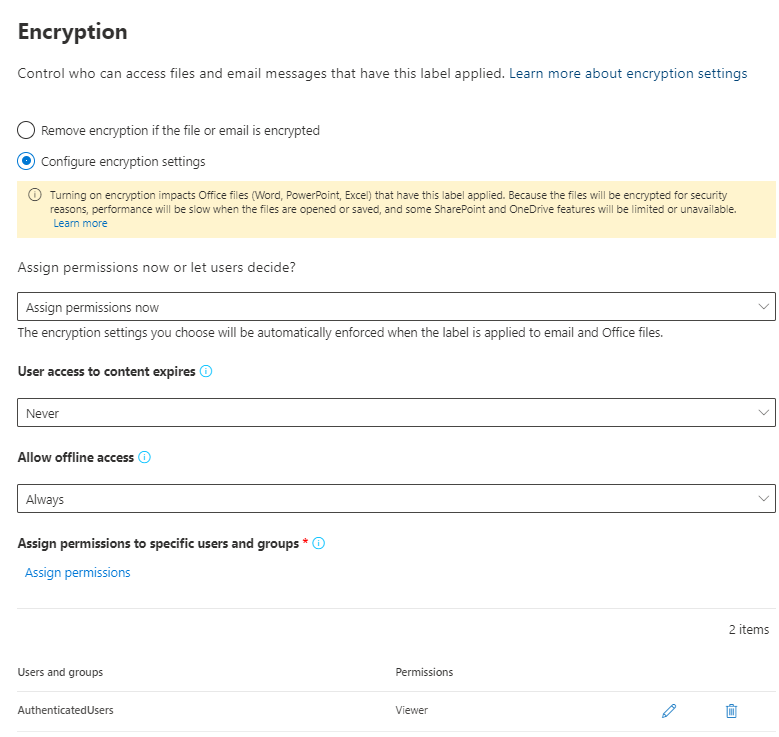
Task: Select the AuthenticatedUsers row entry
Action: point(66,711)
